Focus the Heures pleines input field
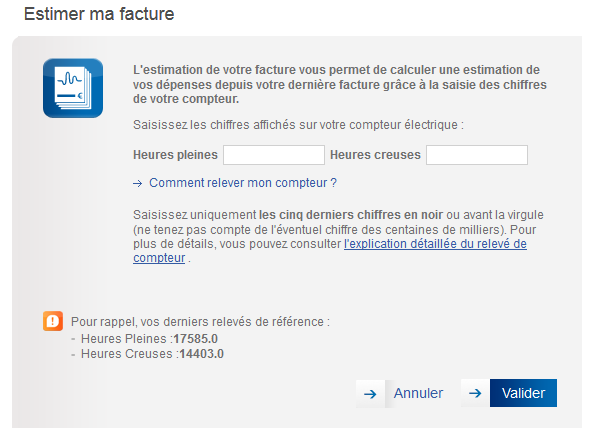The width and height of the screenshot is (590, 435). click(x=274, y=155)
